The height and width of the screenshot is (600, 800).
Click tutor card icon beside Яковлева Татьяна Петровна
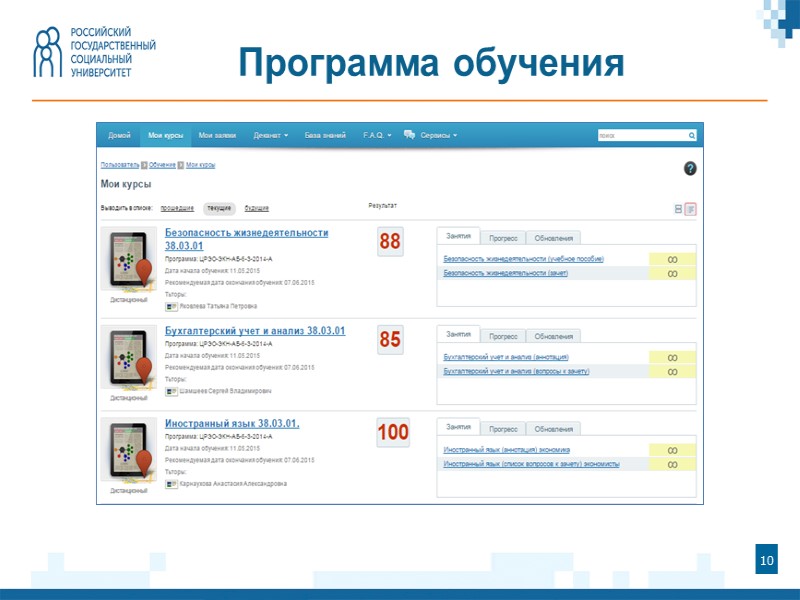(171, 307)
